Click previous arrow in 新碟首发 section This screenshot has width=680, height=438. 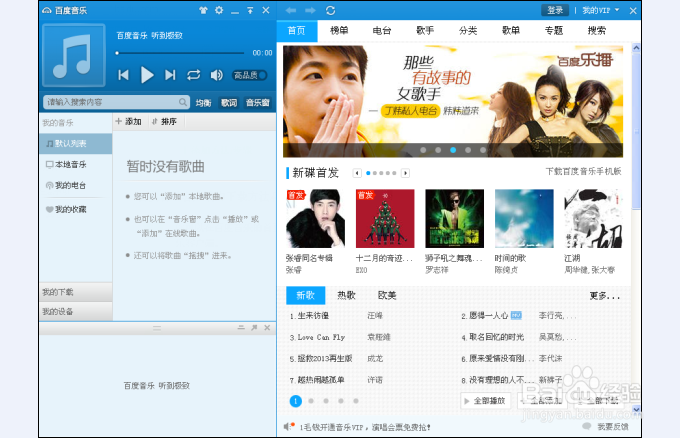[357, 173]
